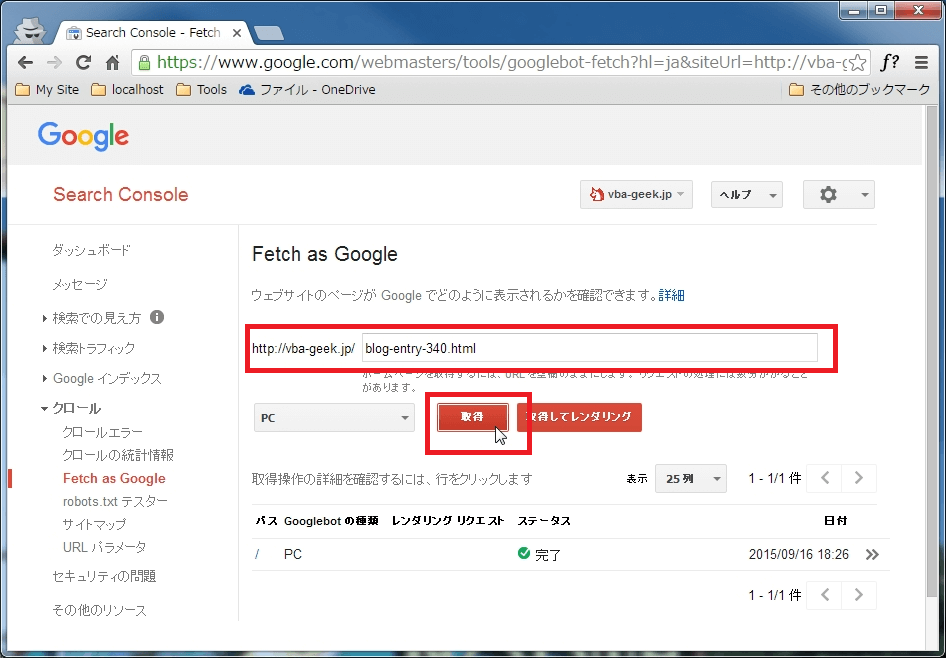Click the green checkmark next to 完了 status
Screen dimensions: 946x658
click(523, 553)
